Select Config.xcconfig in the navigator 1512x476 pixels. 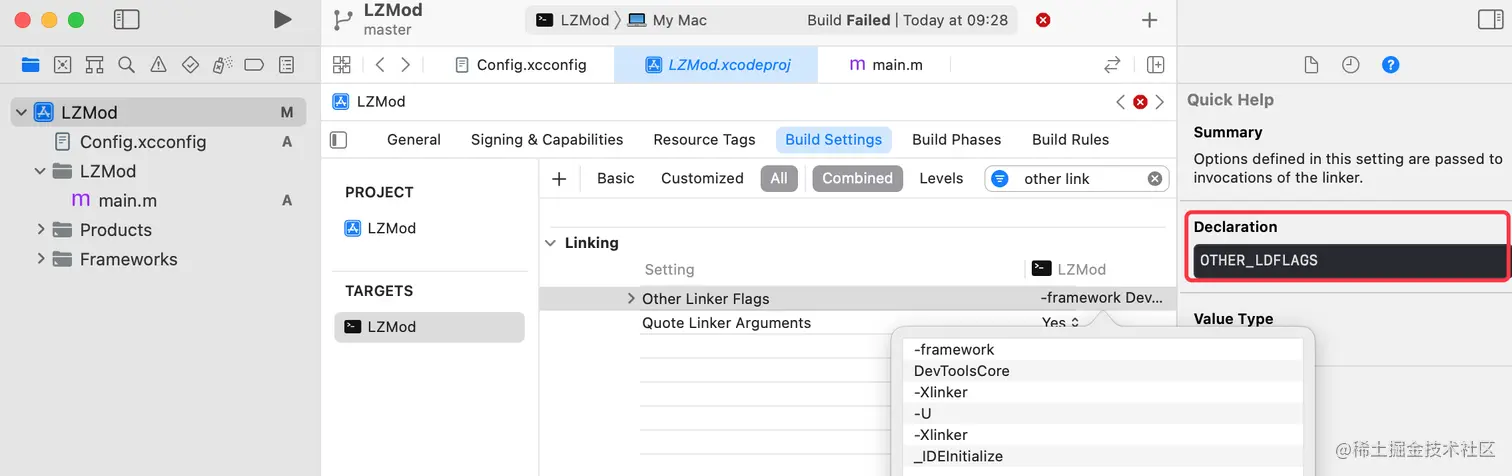(x=142, y=142)
